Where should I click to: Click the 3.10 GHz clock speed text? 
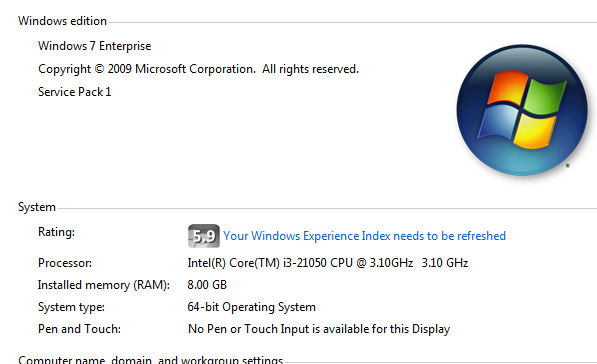click(445, 263)
